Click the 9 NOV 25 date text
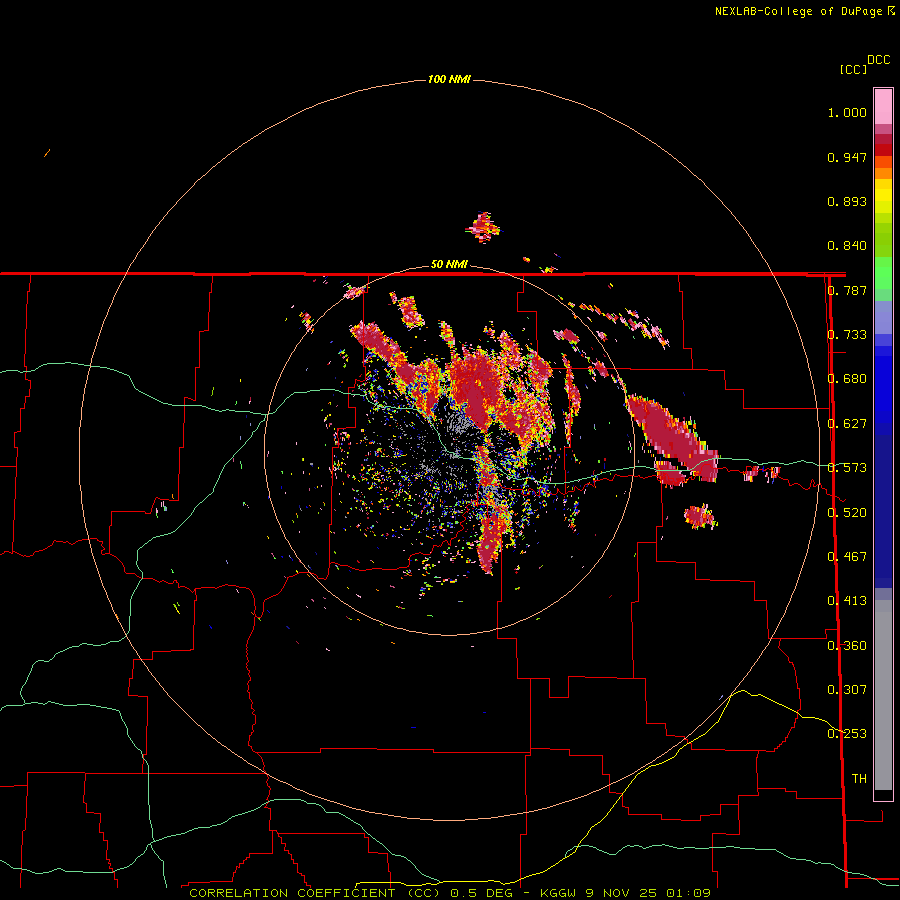The width and height of the screenshot is (900, 900). pyautogui.click(x=621, y=893)
